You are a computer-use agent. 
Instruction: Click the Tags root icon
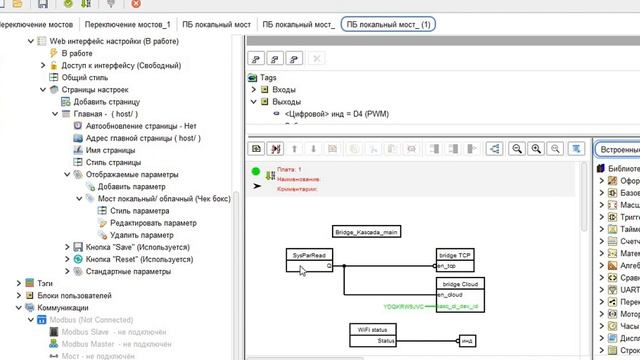[x=252, y=77]
